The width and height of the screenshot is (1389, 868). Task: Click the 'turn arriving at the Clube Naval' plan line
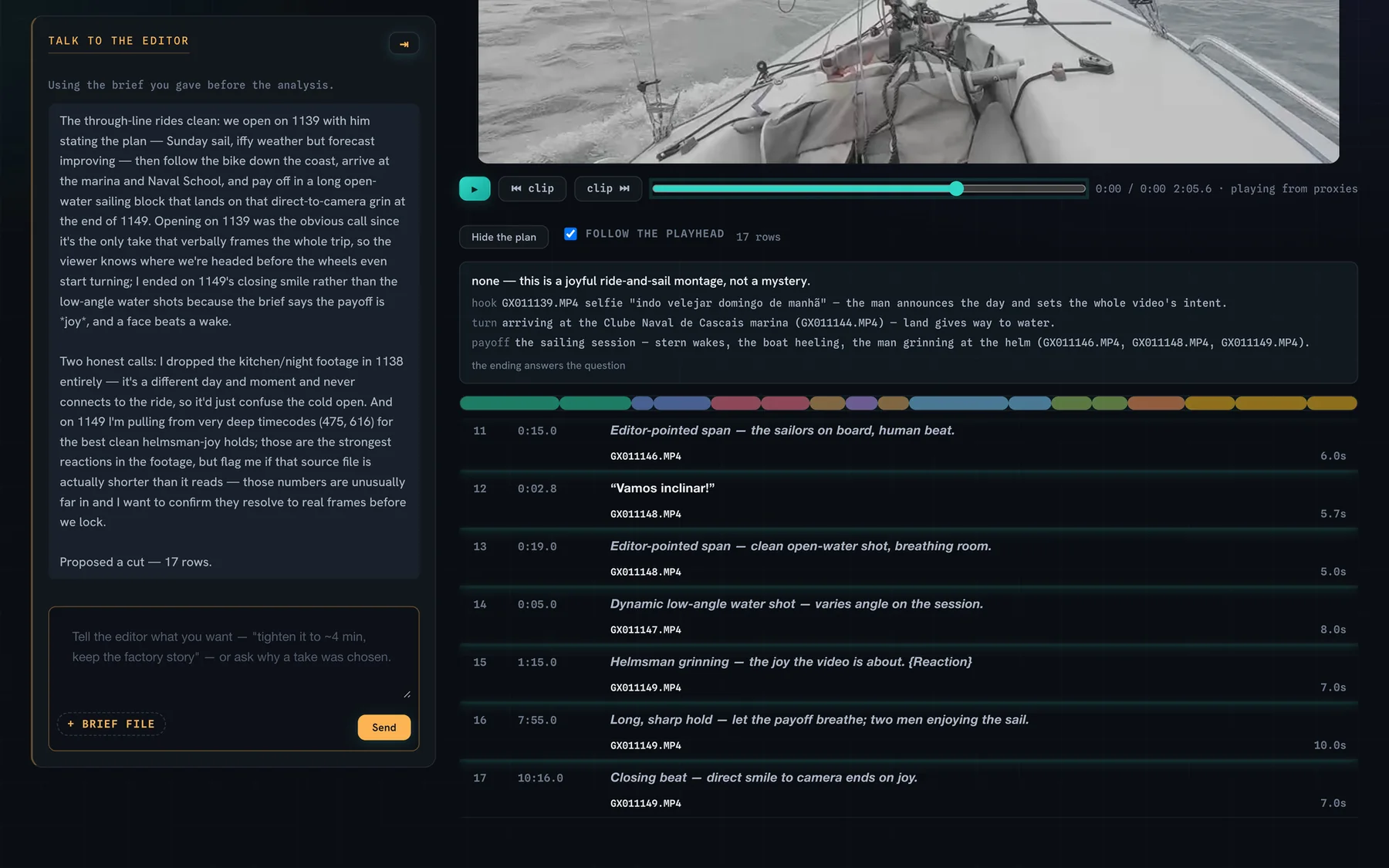pyautogui.click(x=763, y=323)
